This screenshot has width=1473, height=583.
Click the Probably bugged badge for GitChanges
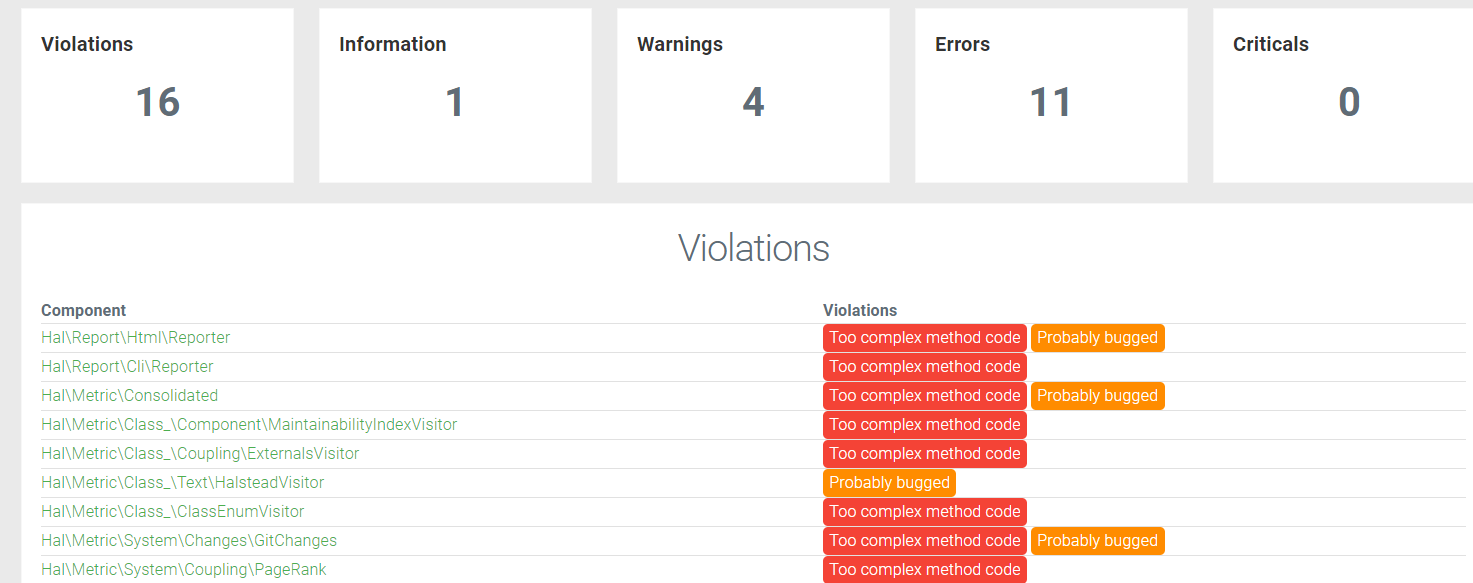click(1097, 541)
